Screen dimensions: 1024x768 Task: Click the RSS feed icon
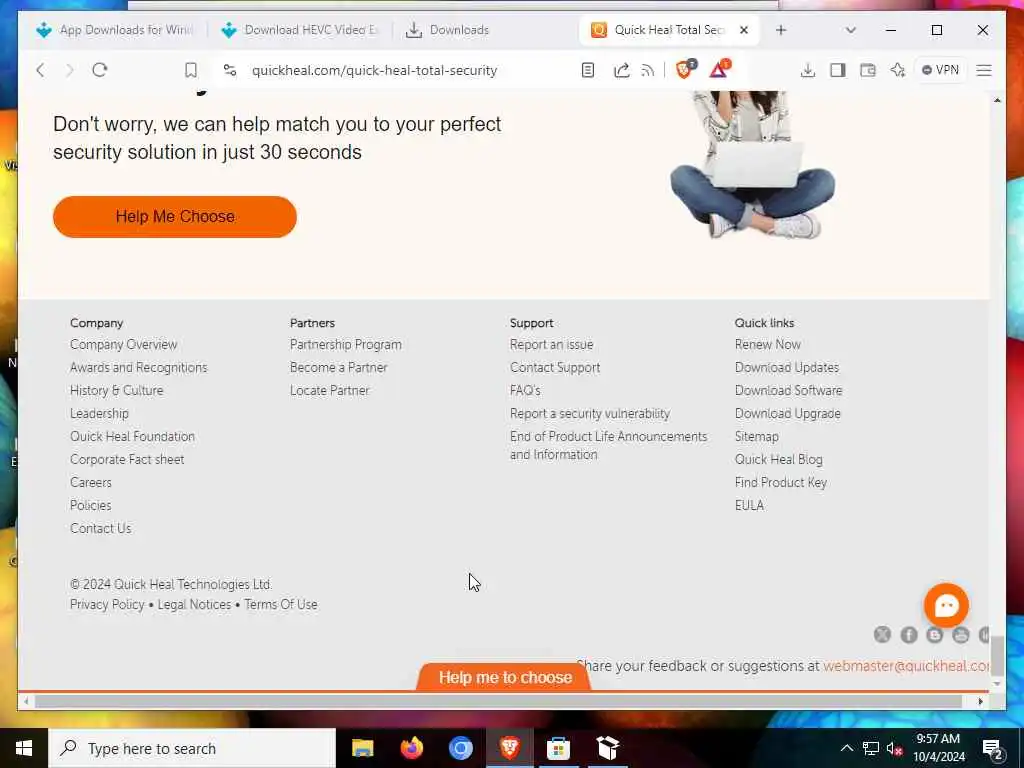pos(648,71)
